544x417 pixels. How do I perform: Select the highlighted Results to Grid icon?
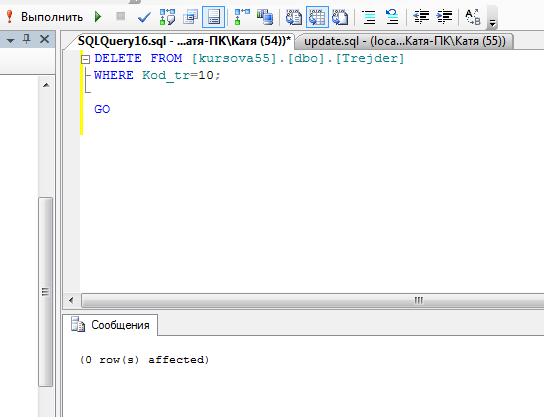pos(317,17)
